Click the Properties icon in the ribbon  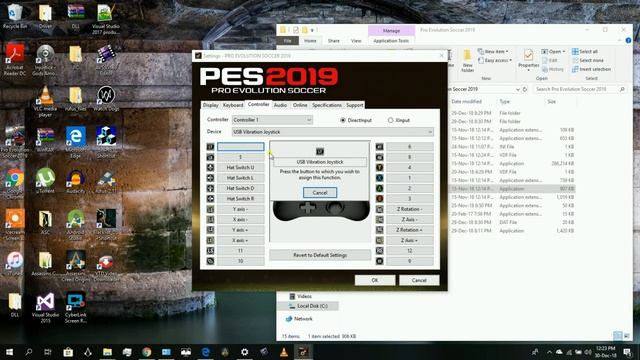(528, 56)
